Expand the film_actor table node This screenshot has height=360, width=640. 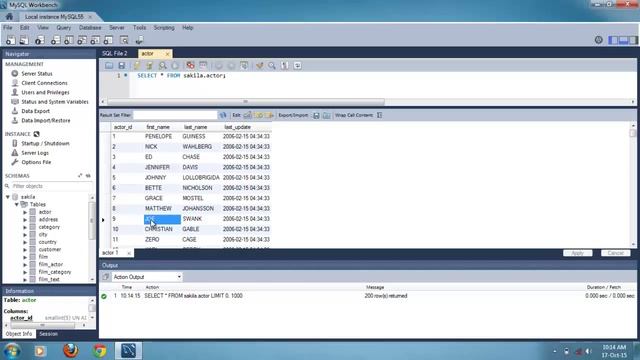pos(25,264)
